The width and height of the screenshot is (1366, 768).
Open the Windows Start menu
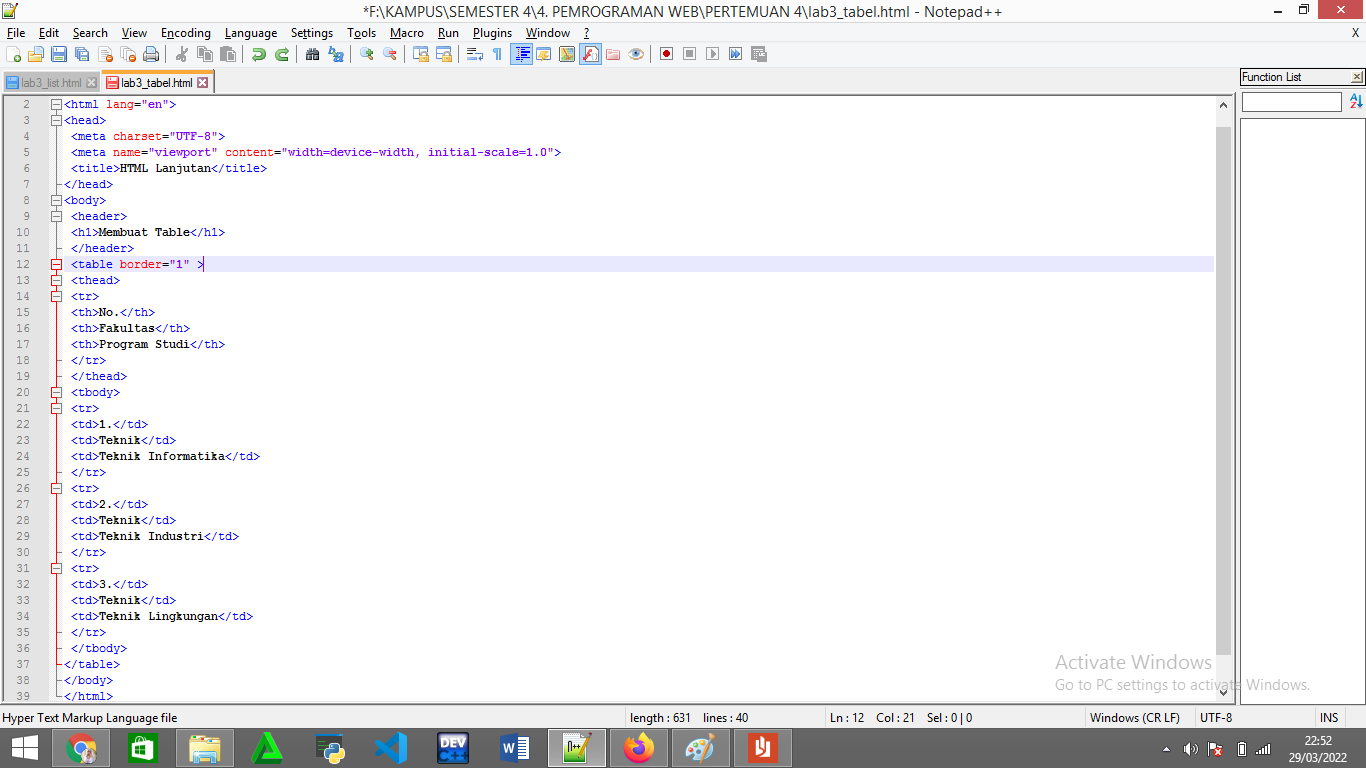(22, 747)
